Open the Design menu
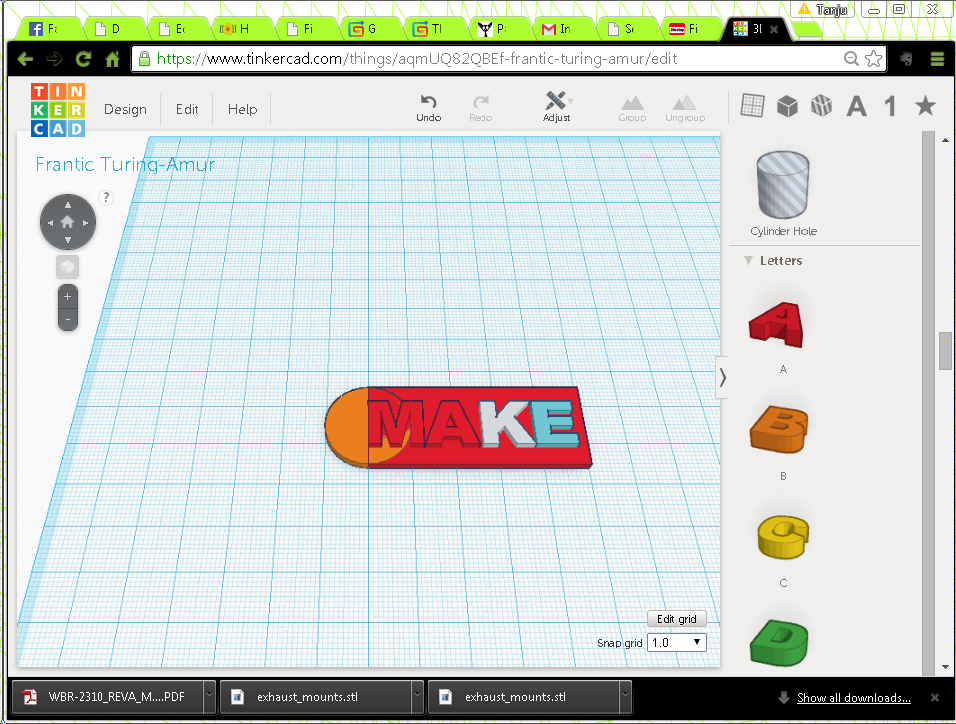Image resolution: width=956 pixels, height=724 pixels. 125,110
